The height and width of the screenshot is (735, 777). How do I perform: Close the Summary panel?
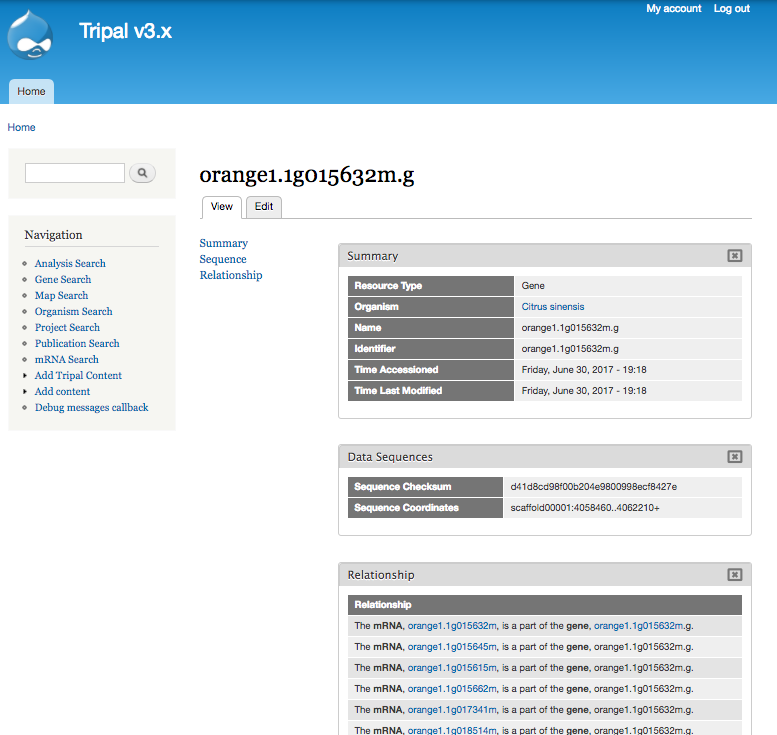[734, 256]
